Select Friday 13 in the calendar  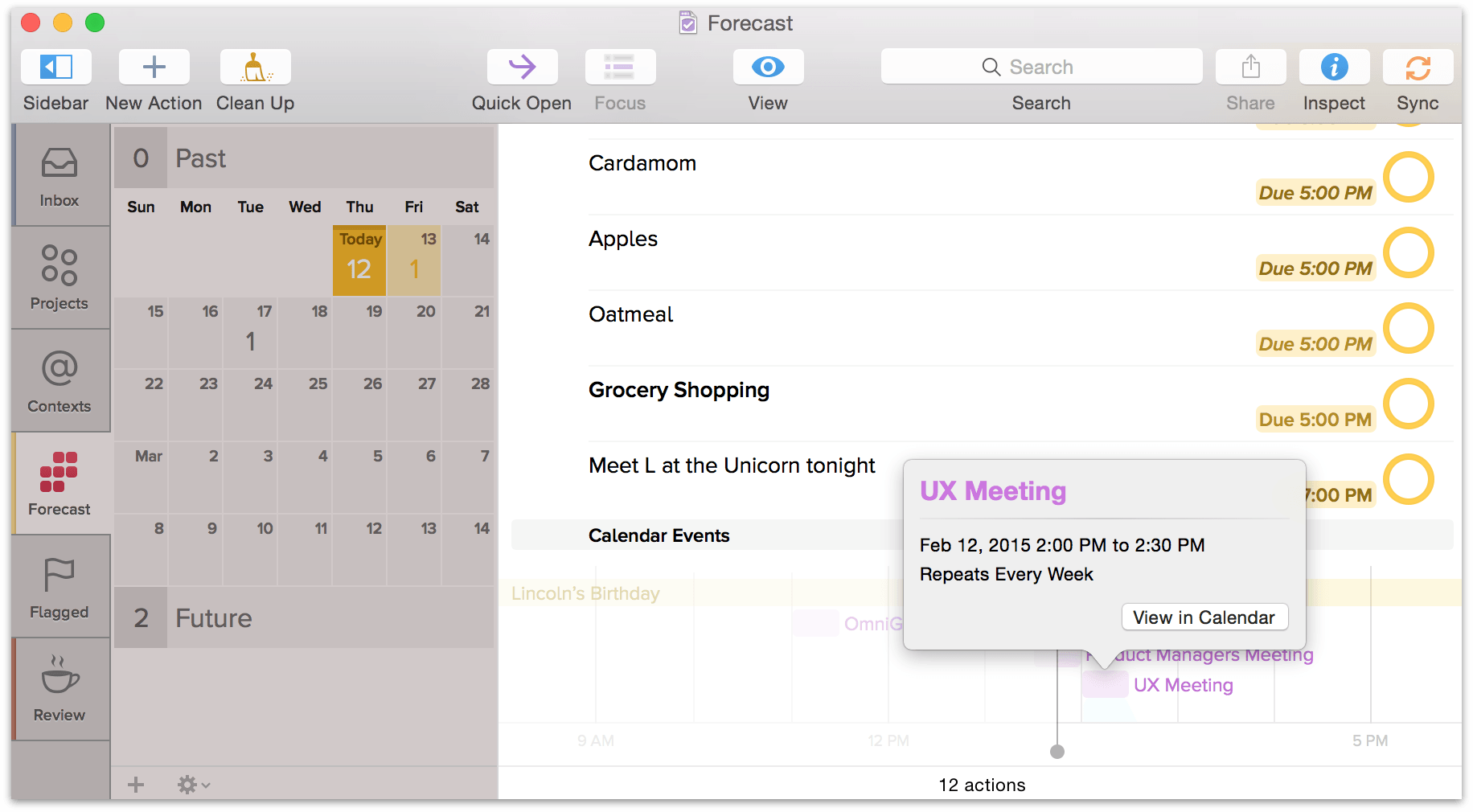pyautogui.click(x=414, y=260)
